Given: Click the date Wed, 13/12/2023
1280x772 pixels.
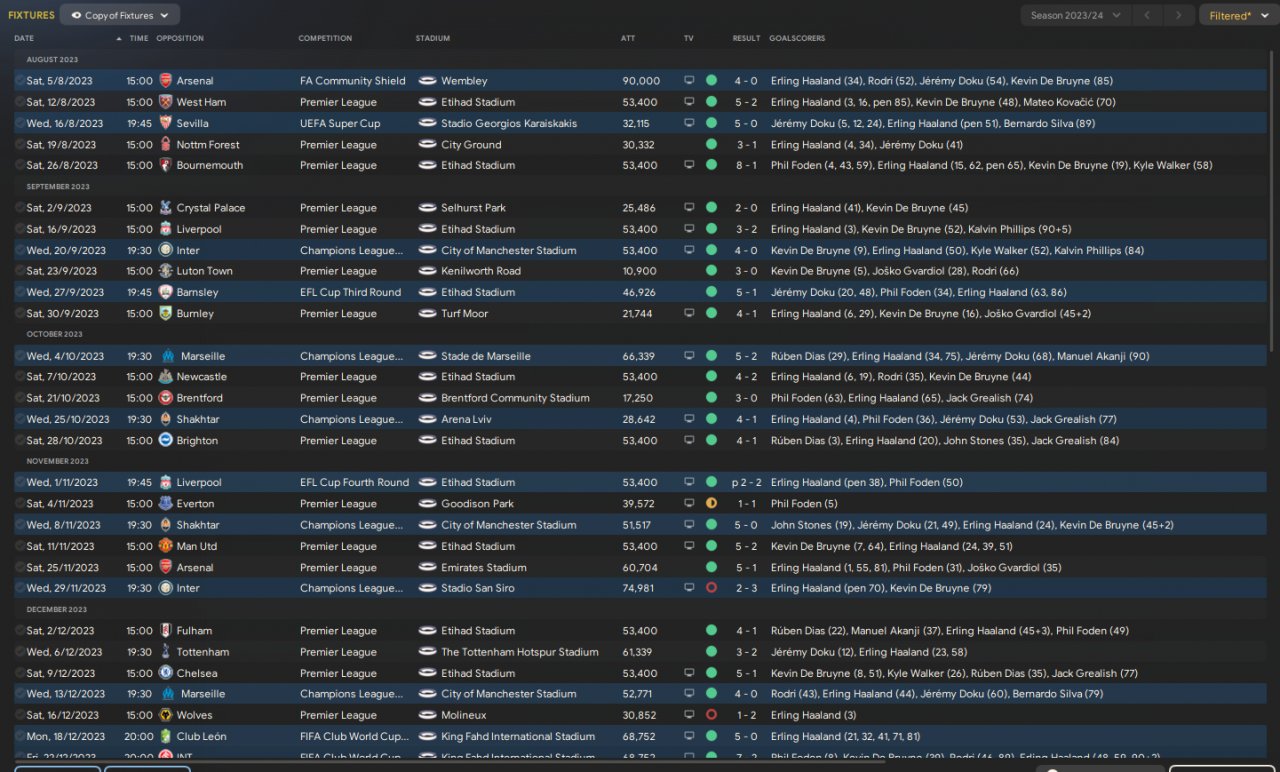Looking at the screenshot, I should [x=65, y=695].
